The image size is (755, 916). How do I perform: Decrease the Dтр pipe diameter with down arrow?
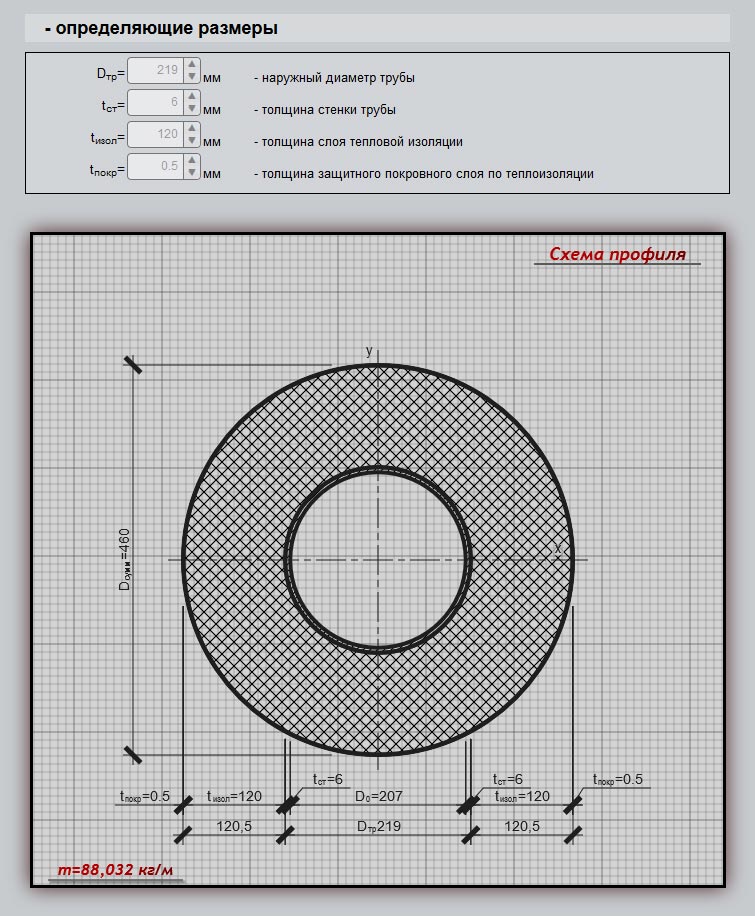tap(192, 78)
